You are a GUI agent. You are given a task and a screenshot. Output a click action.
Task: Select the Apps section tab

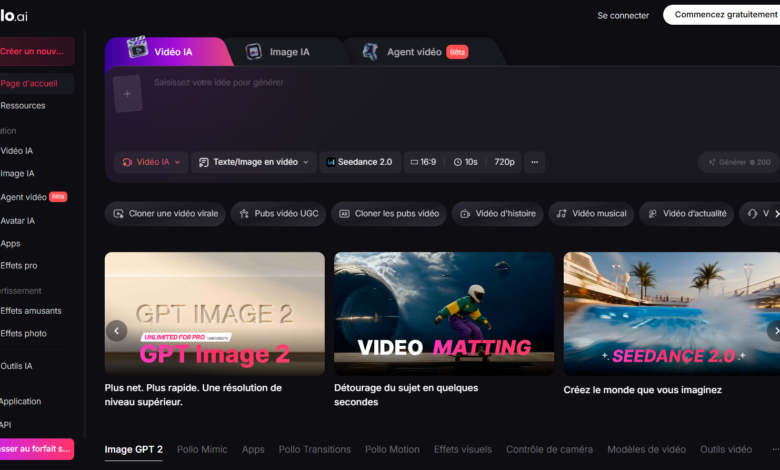(253, 450)
